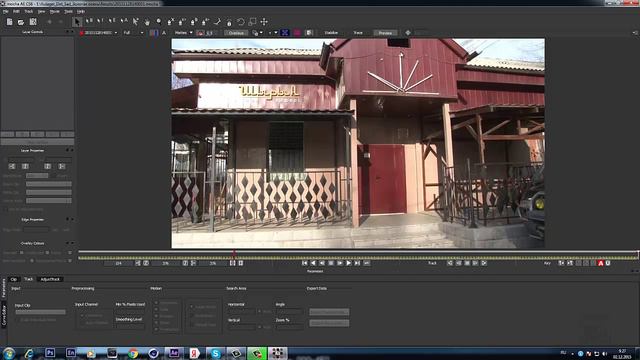Image resolution: width=640 pixels, height=360 pixels.
Task: Select the Attach Layer tool
Action: (x=218, y=22)
